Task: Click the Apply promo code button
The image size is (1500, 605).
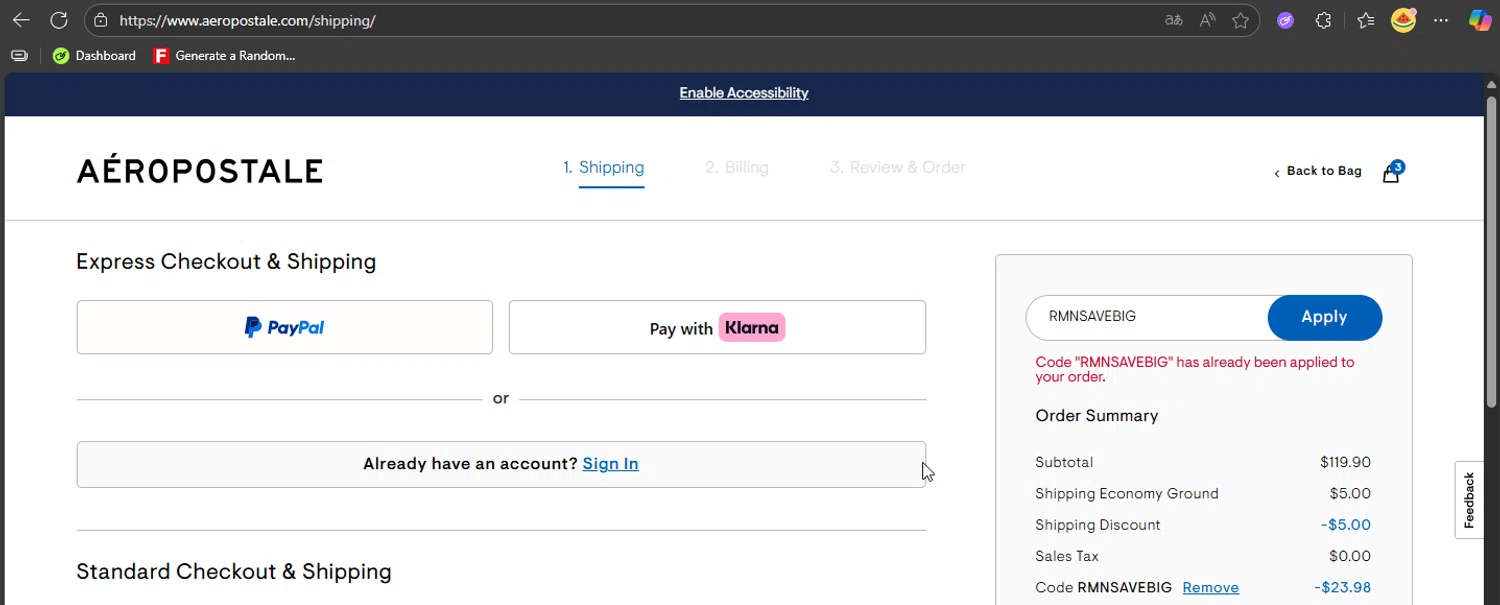Action: (x=1324, y=317)
